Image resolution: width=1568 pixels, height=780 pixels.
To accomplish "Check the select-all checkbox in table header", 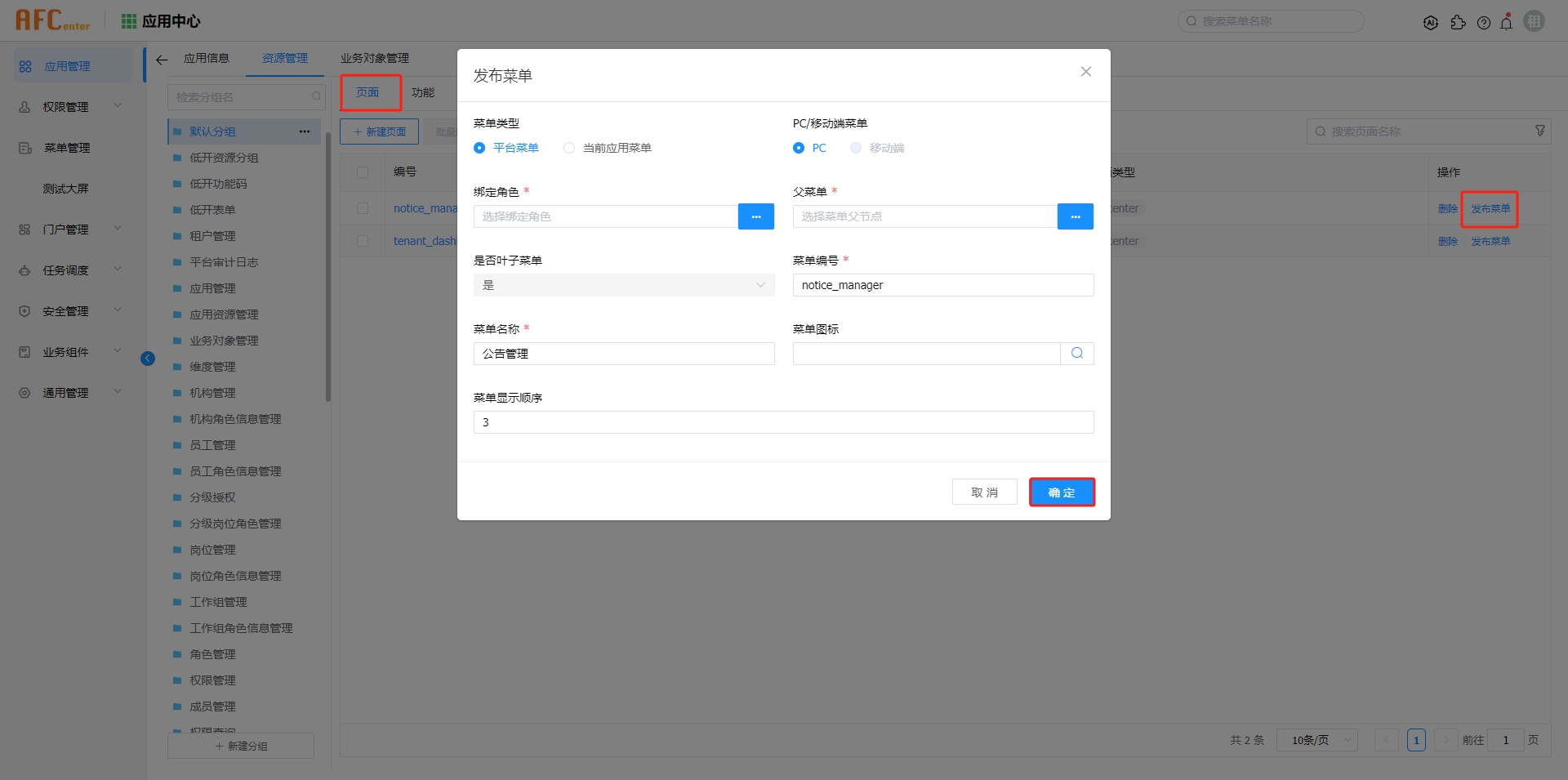I will [363, 172].
